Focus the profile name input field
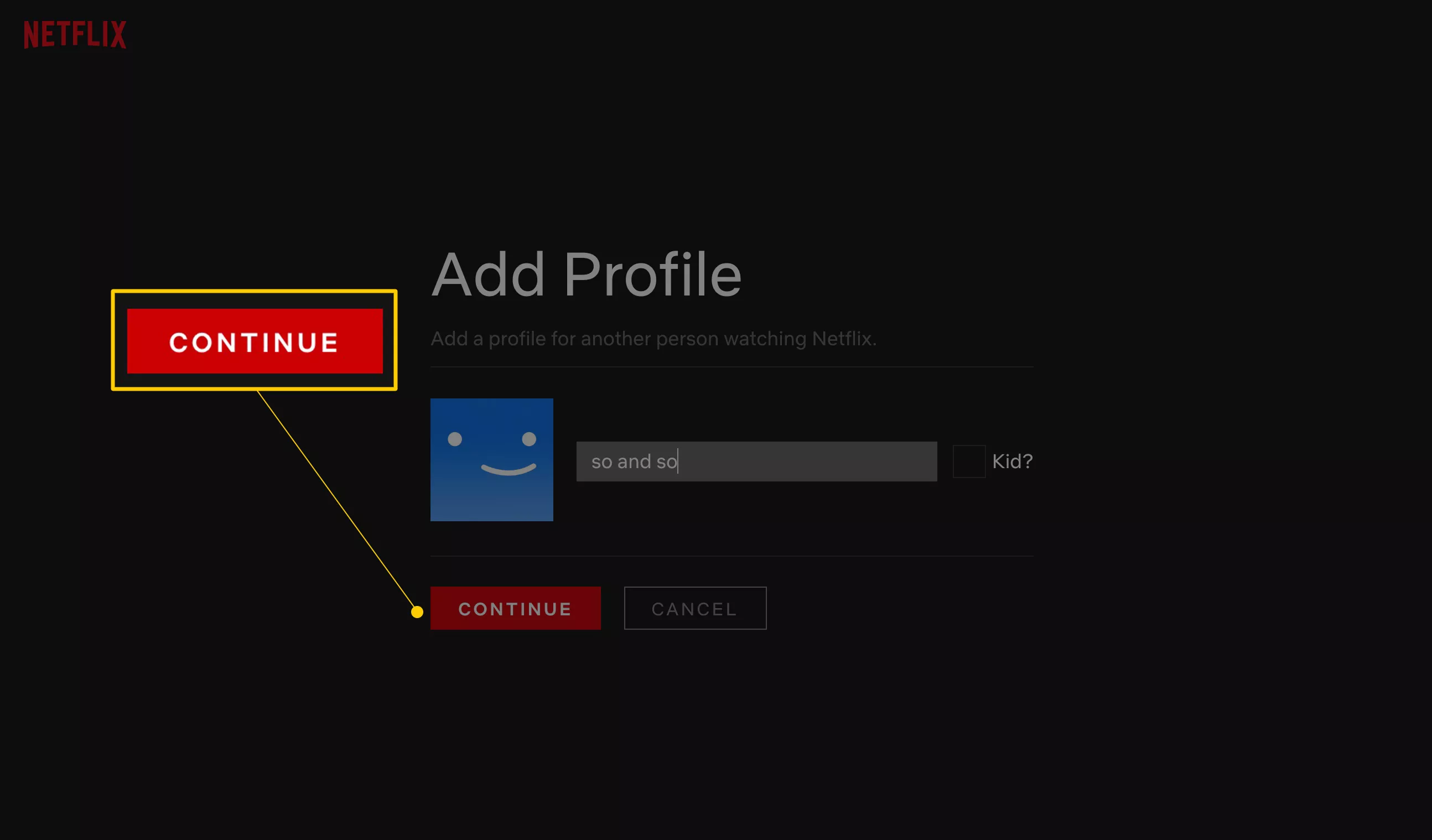Screen dimensions: 1432x840 pyautogui.click(x=756, y=462)
